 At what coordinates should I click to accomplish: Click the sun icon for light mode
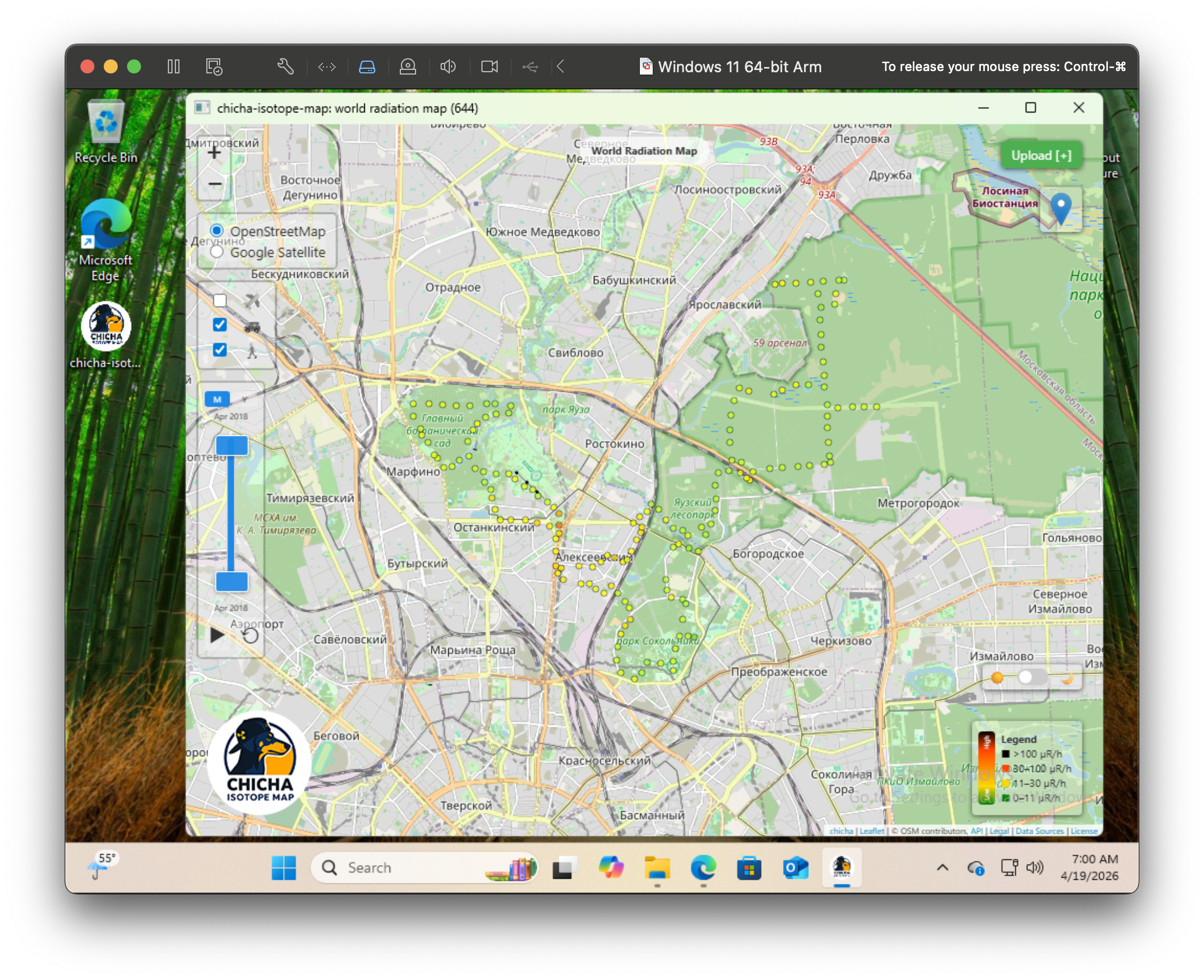(x=997, y=677)
